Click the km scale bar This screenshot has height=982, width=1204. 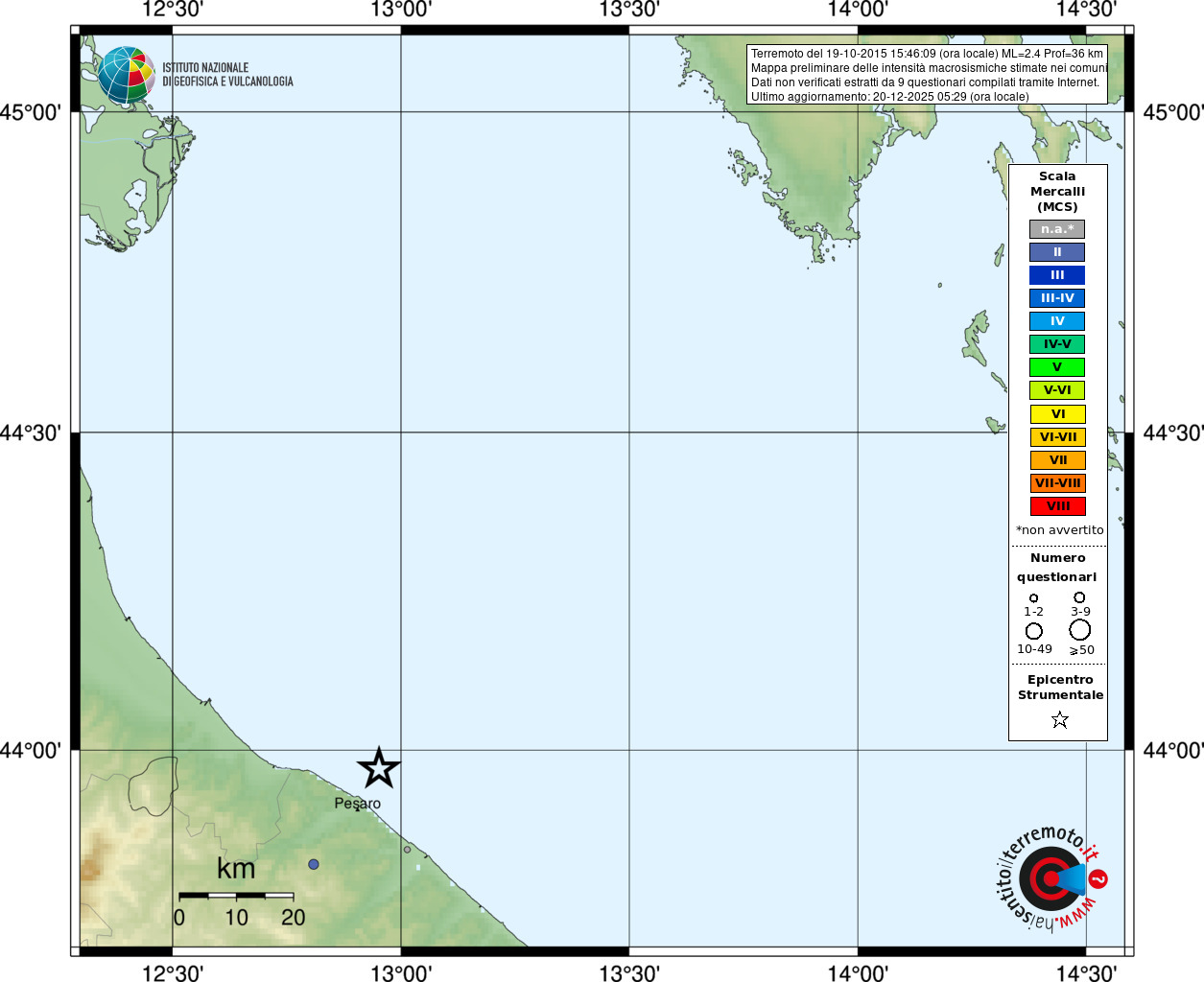(x=236, y=896)
